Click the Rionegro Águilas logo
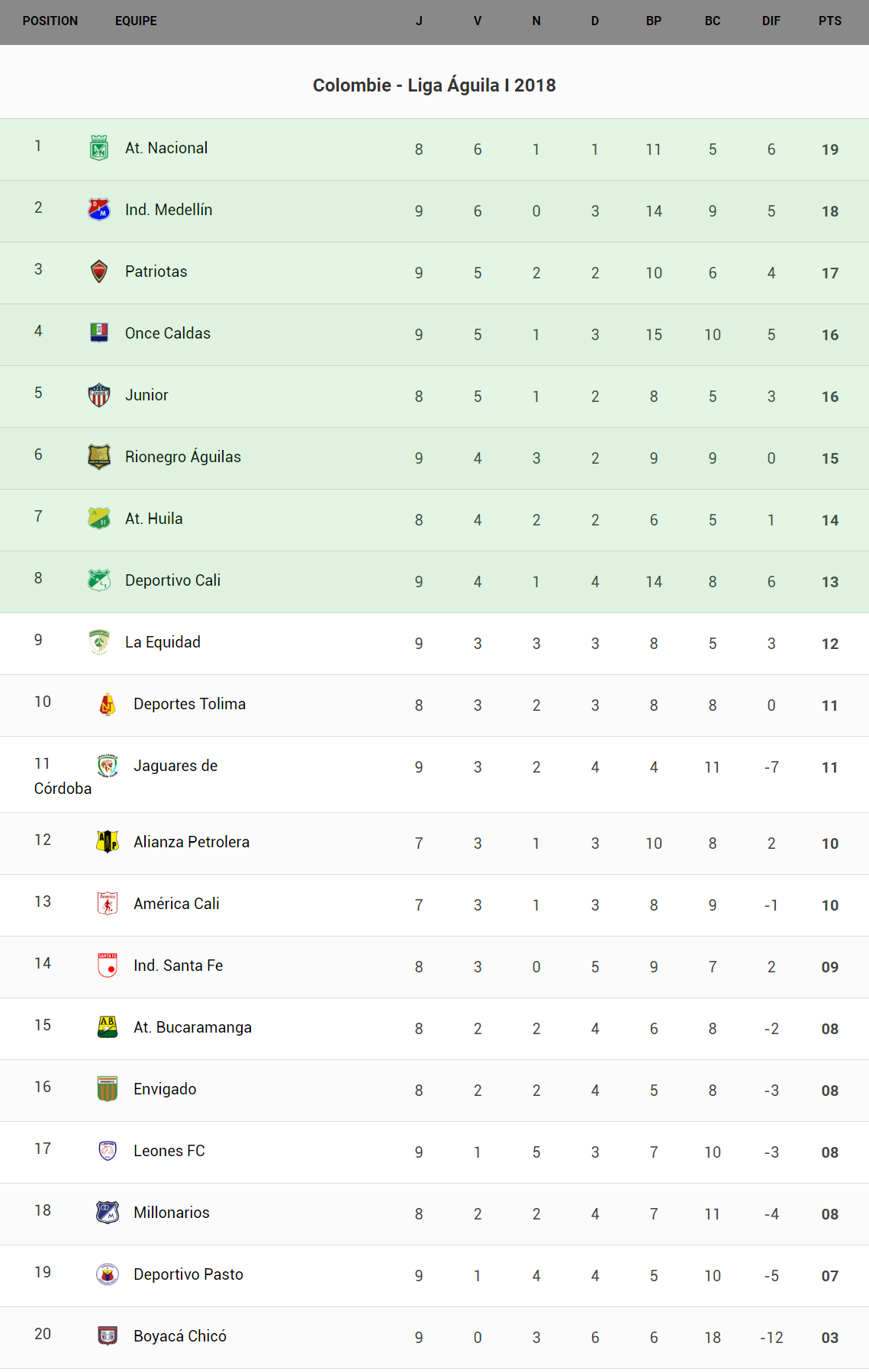869x1372 pixels. coord(99,457)
